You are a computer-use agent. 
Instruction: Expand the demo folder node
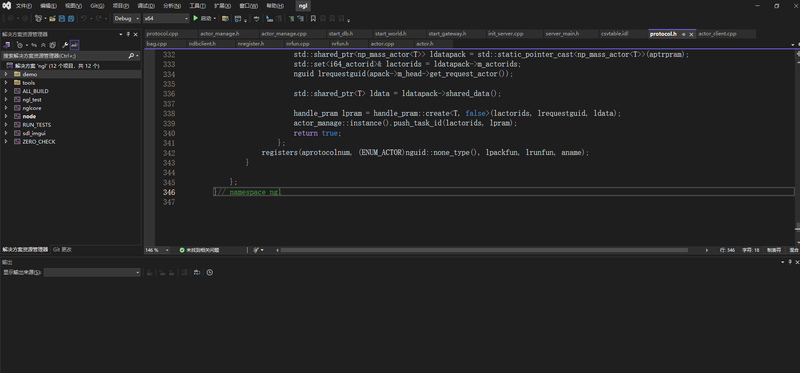pyautogui.click(x=6, y=74)
